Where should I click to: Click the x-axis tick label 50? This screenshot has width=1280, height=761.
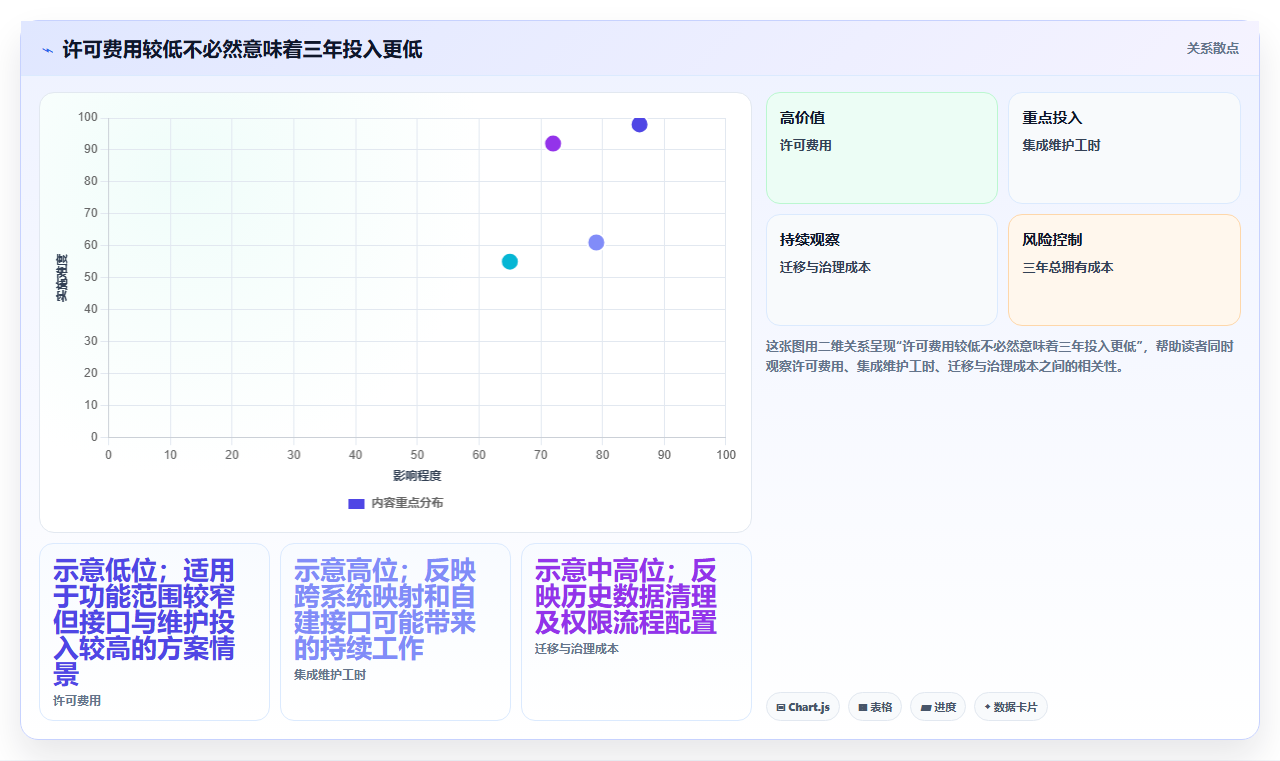[x=417, y=455]
